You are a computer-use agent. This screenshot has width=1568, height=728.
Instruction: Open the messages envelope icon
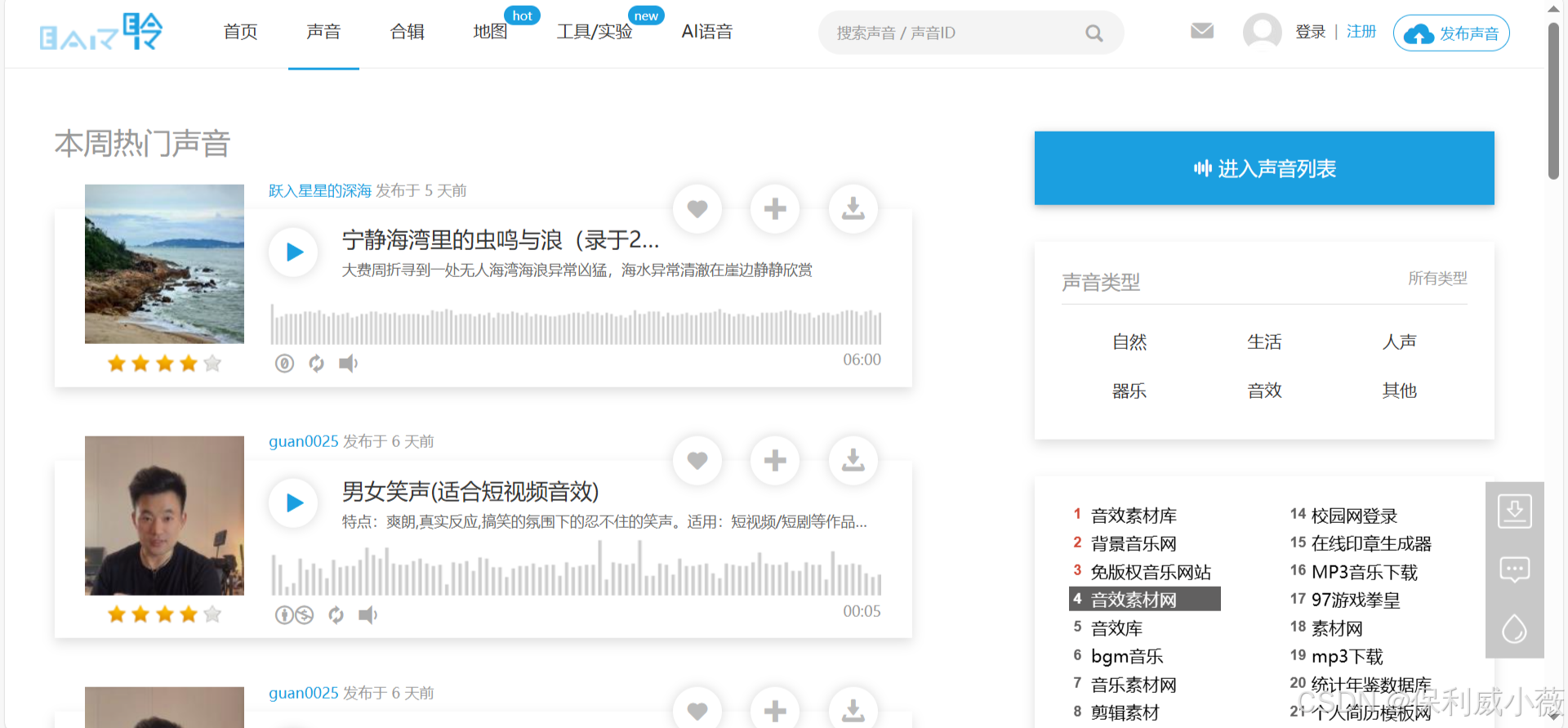pos(1202,31)
